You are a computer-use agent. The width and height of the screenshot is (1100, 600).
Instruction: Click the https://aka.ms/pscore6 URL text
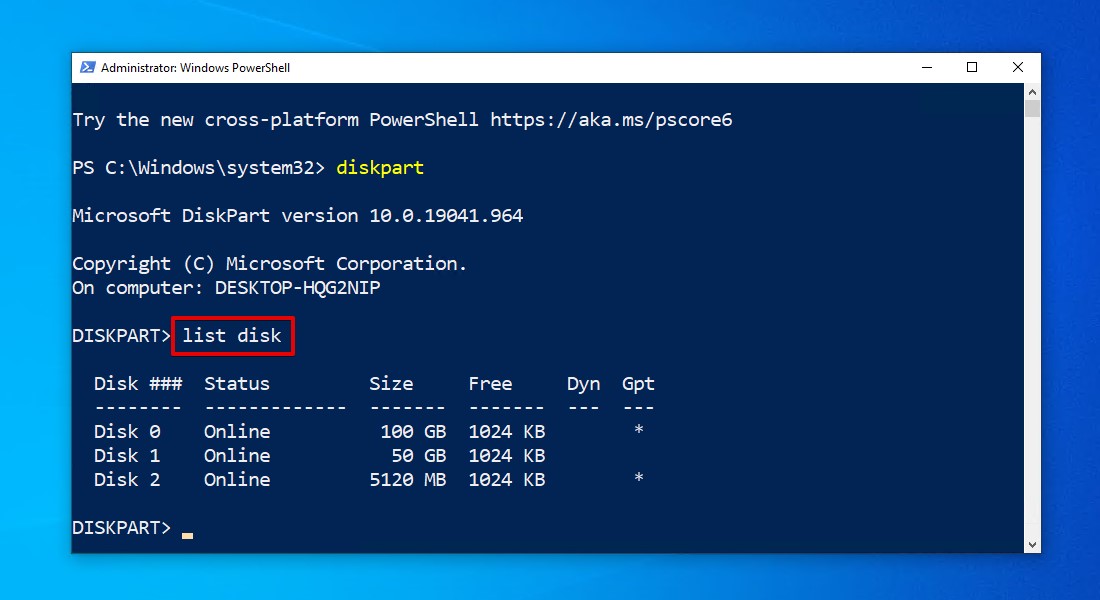[611, 120]
